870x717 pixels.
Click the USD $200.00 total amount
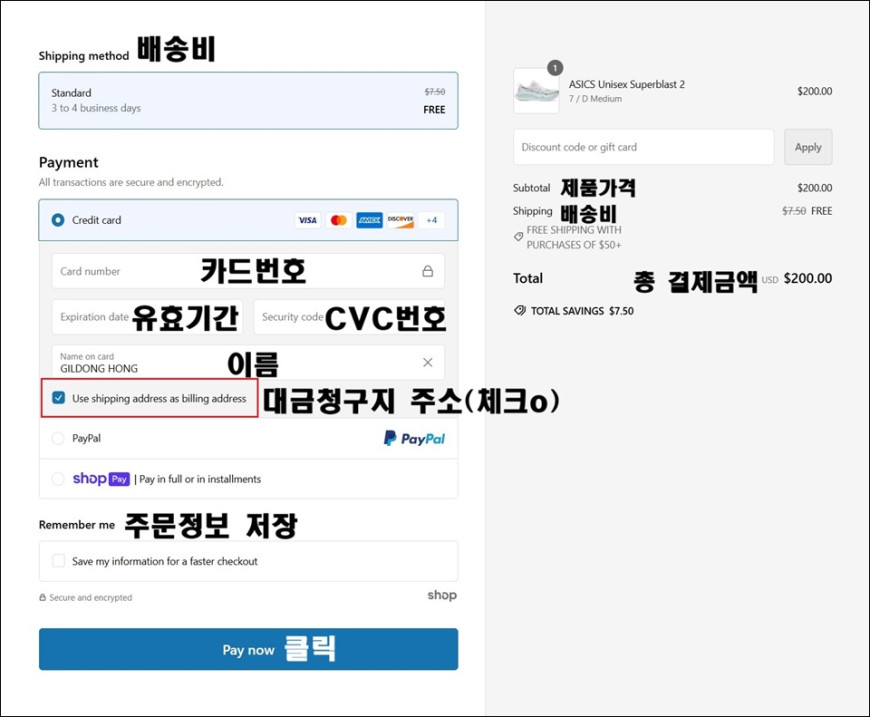797,279
